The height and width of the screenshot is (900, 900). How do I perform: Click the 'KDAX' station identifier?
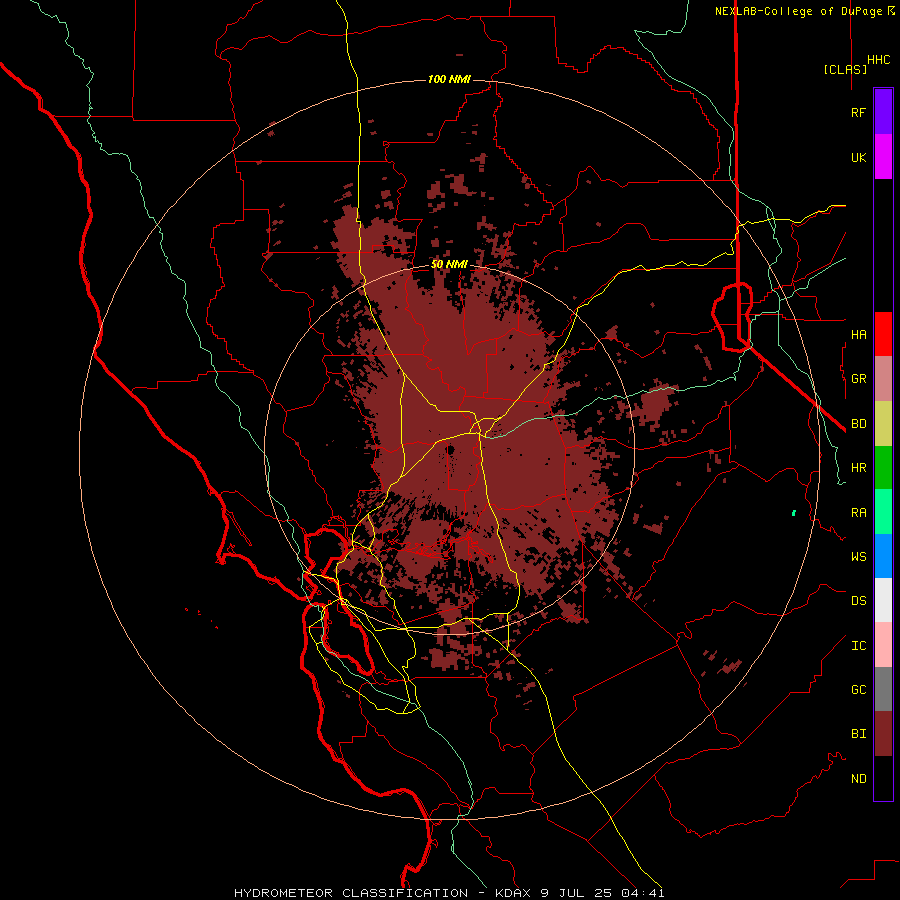[515, 893]
